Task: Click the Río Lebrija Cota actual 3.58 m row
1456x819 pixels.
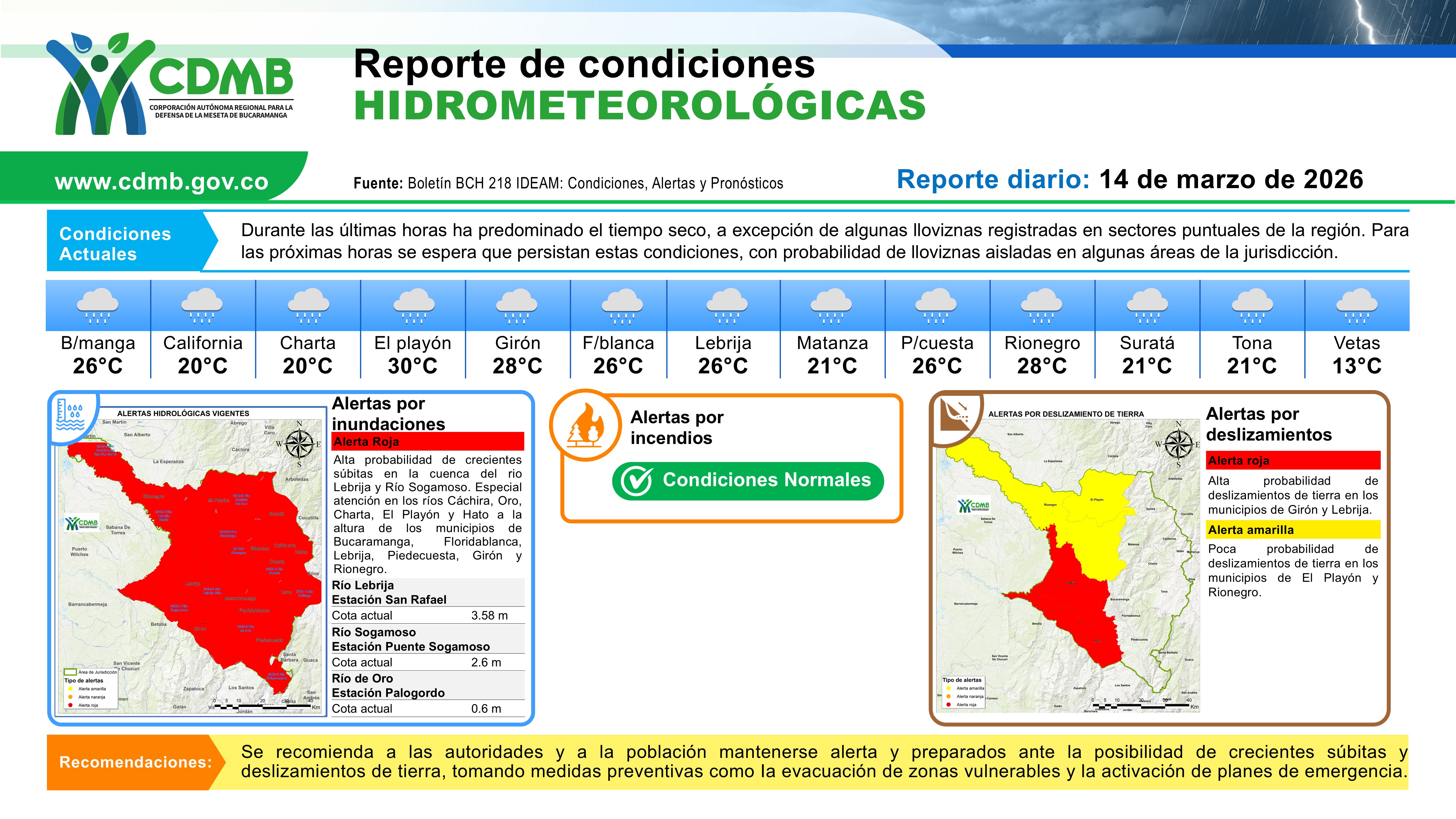Action: [428, 616]
